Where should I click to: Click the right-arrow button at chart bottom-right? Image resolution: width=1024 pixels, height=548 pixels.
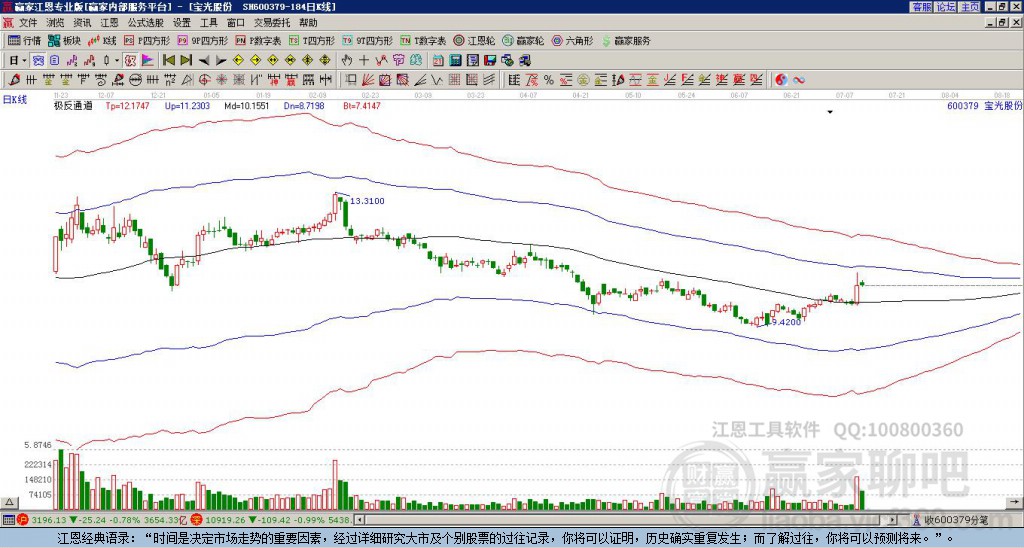point(1014,502)
